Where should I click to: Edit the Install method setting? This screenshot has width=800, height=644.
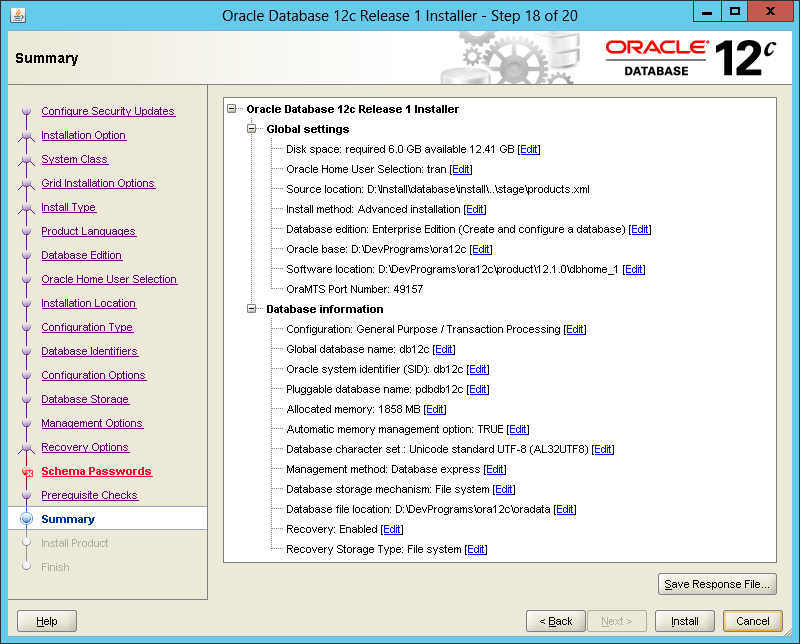coord(475,209)
